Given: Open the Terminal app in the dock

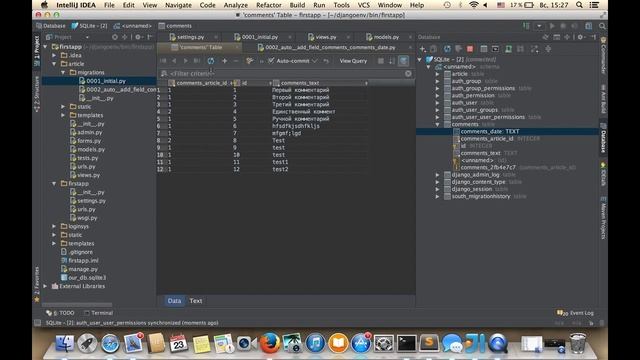Looking at the screenshot, I should pos(407,343).
